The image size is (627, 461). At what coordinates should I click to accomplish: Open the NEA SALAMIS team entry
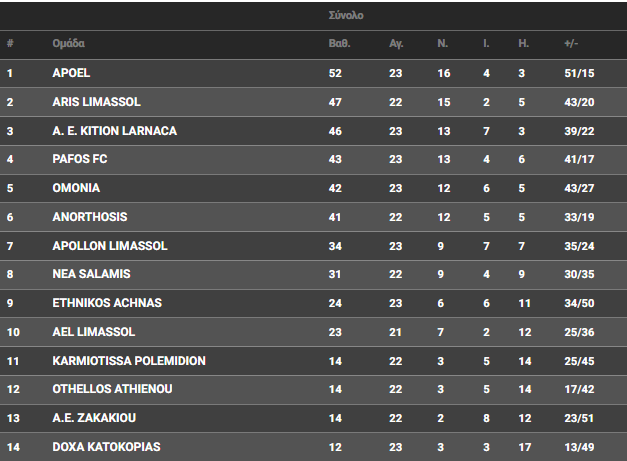coord(91,274)
